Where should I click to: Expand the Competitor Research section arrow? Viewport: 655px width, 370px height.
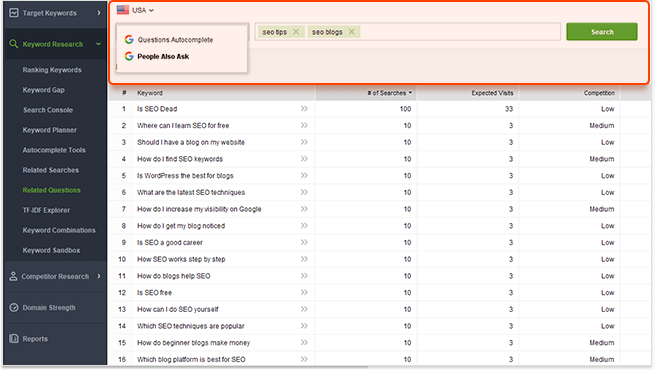coord(99,276)
